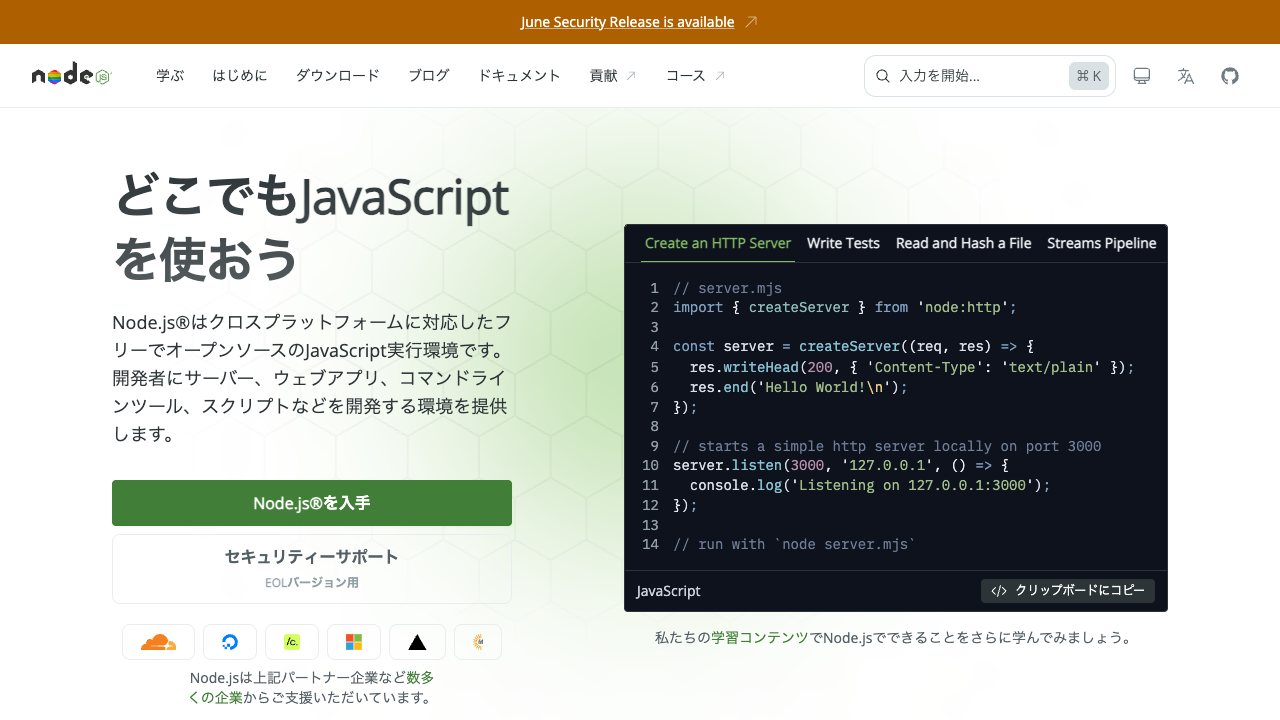Switch to the Streams Pipeline tab
The height and width of the screenshot is (720, 1280).
click(1102, 243)
